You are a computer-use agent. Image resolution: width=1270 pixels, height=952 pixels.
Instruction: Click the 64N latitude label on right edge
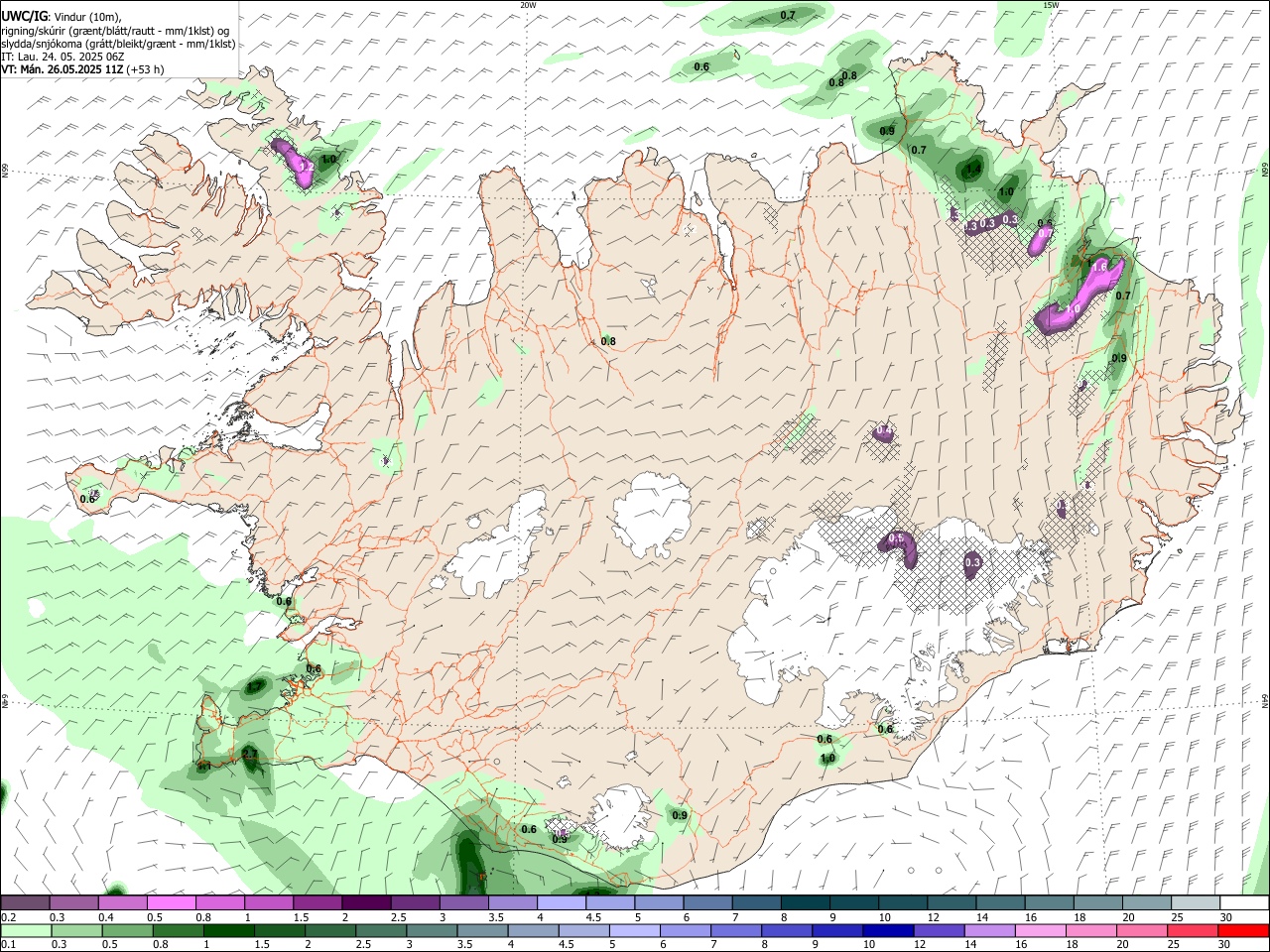point(1265,700)
